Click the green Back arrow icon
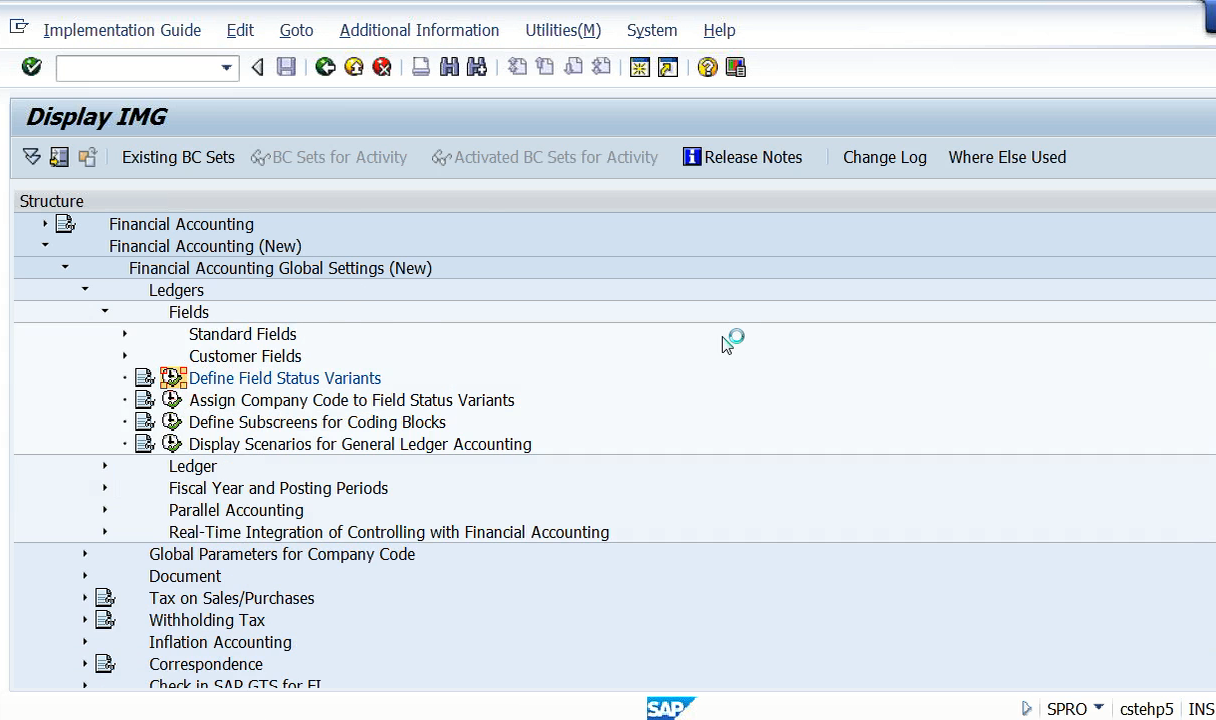Image resolution: width=1216 pixels, height=720 pixels. click(x=325, y=67)
